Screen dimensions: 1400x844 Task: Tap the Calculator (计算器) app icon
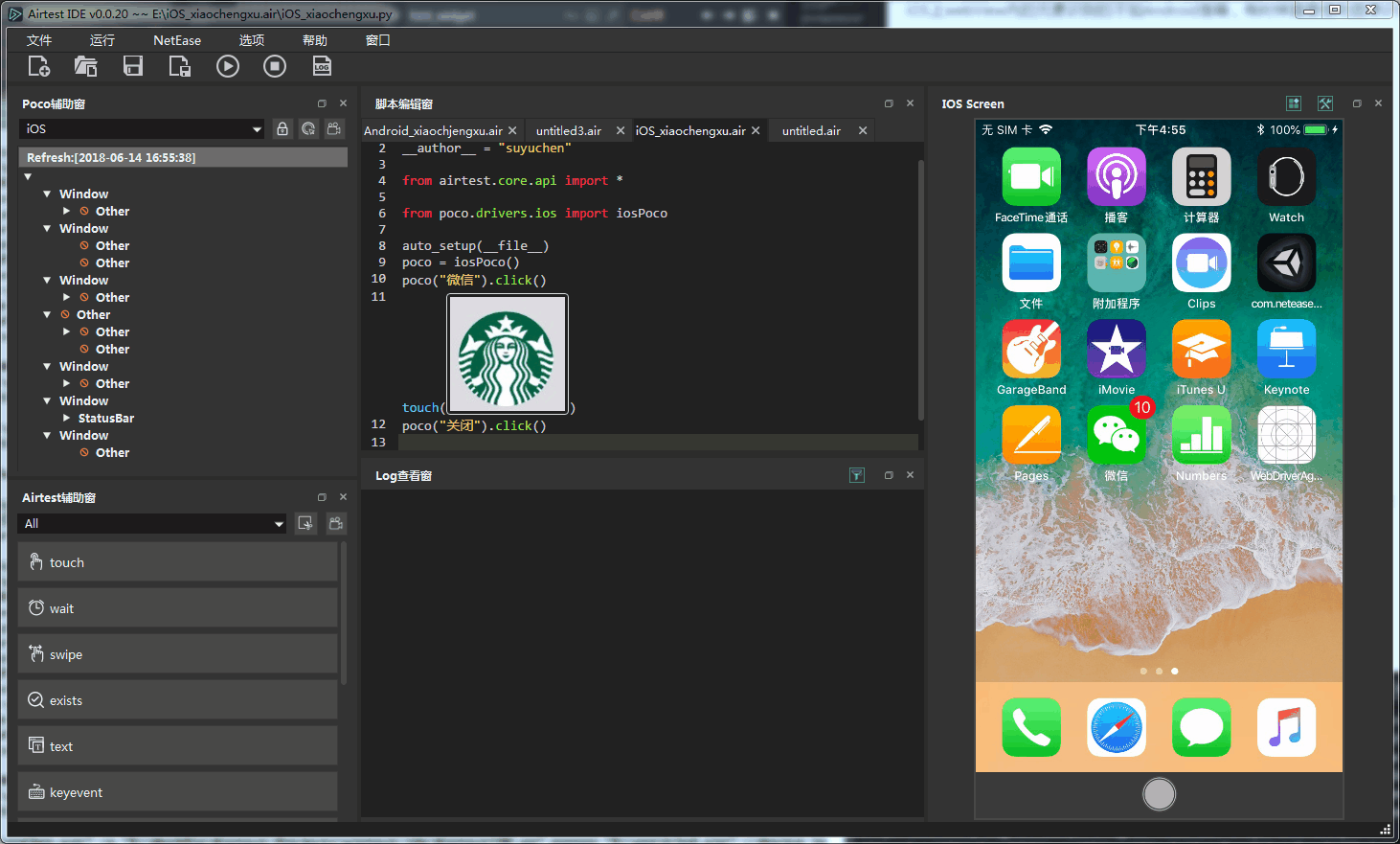pyautogui.click(x=1202, y=177)
